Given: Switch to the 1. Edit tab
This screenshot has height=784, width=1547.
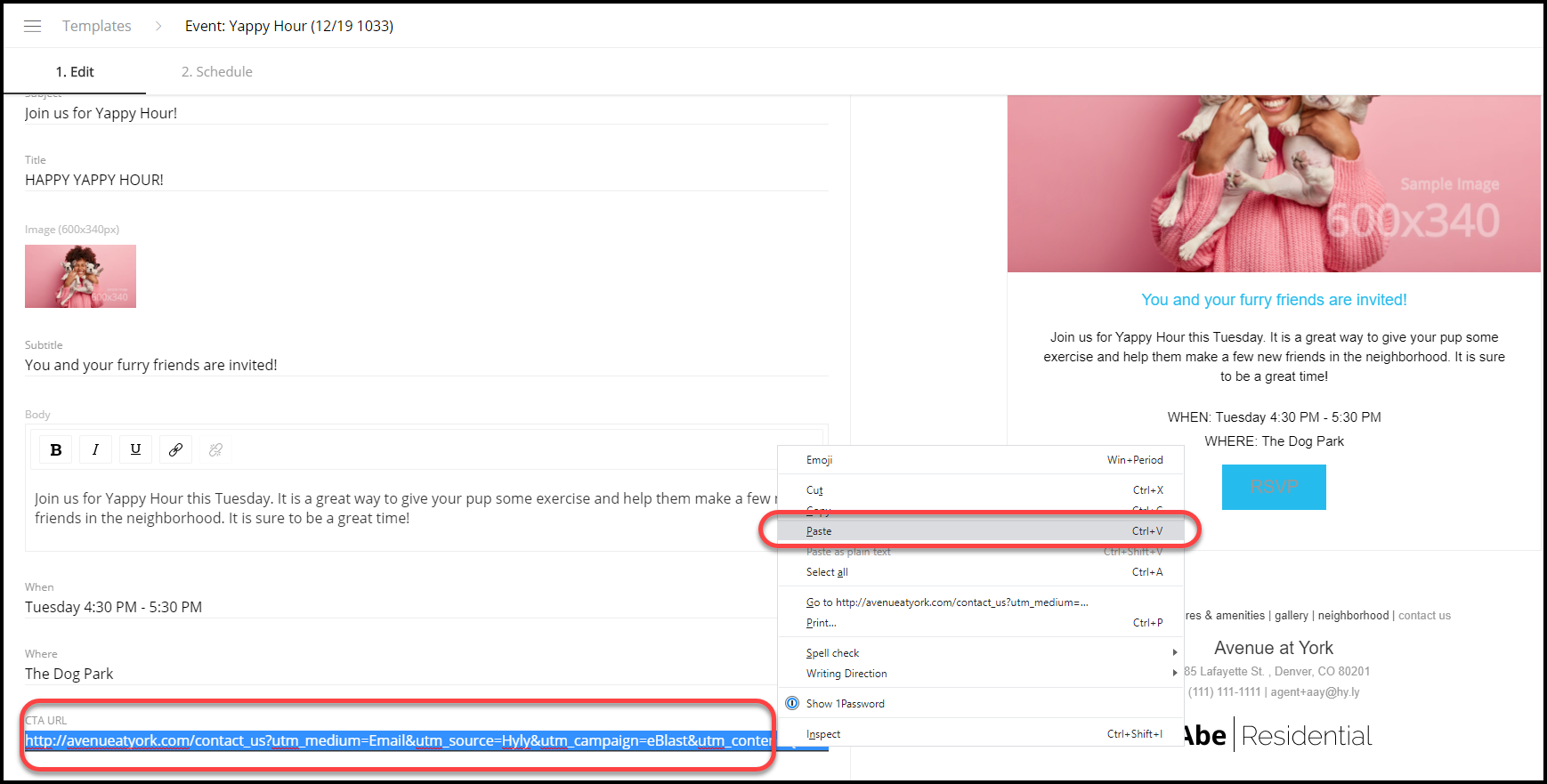Looking at the screenshot, I should tap(75, 71).
